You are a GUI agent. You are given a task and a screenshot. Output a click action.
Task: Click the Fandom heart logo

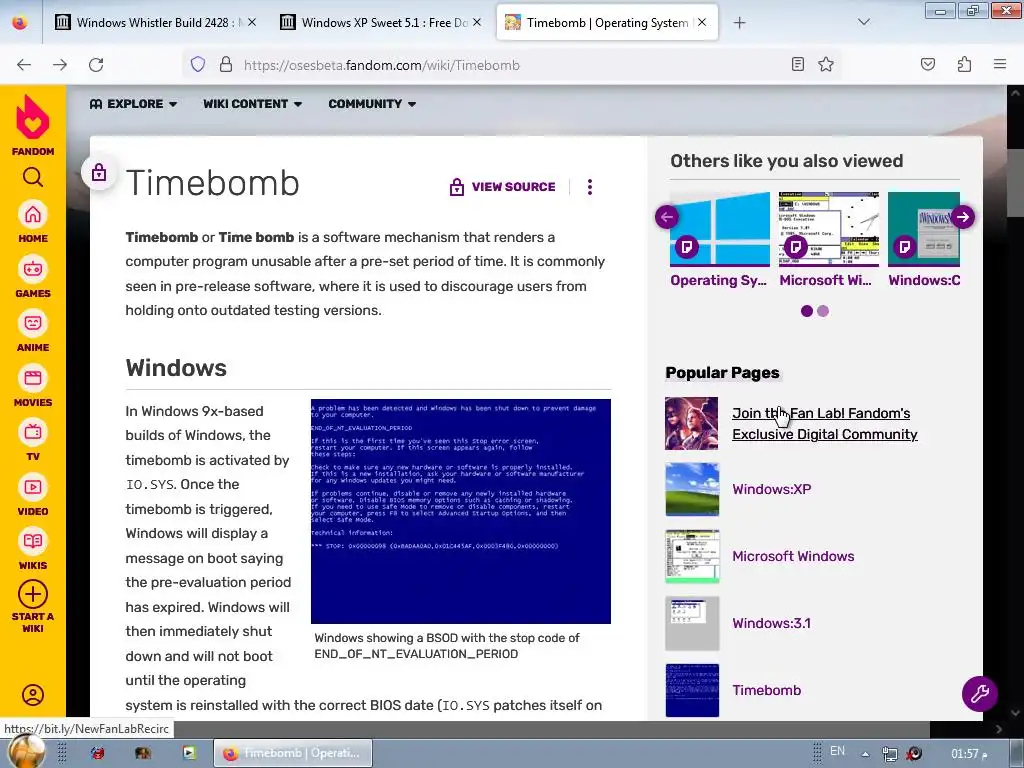click(33, 118)
